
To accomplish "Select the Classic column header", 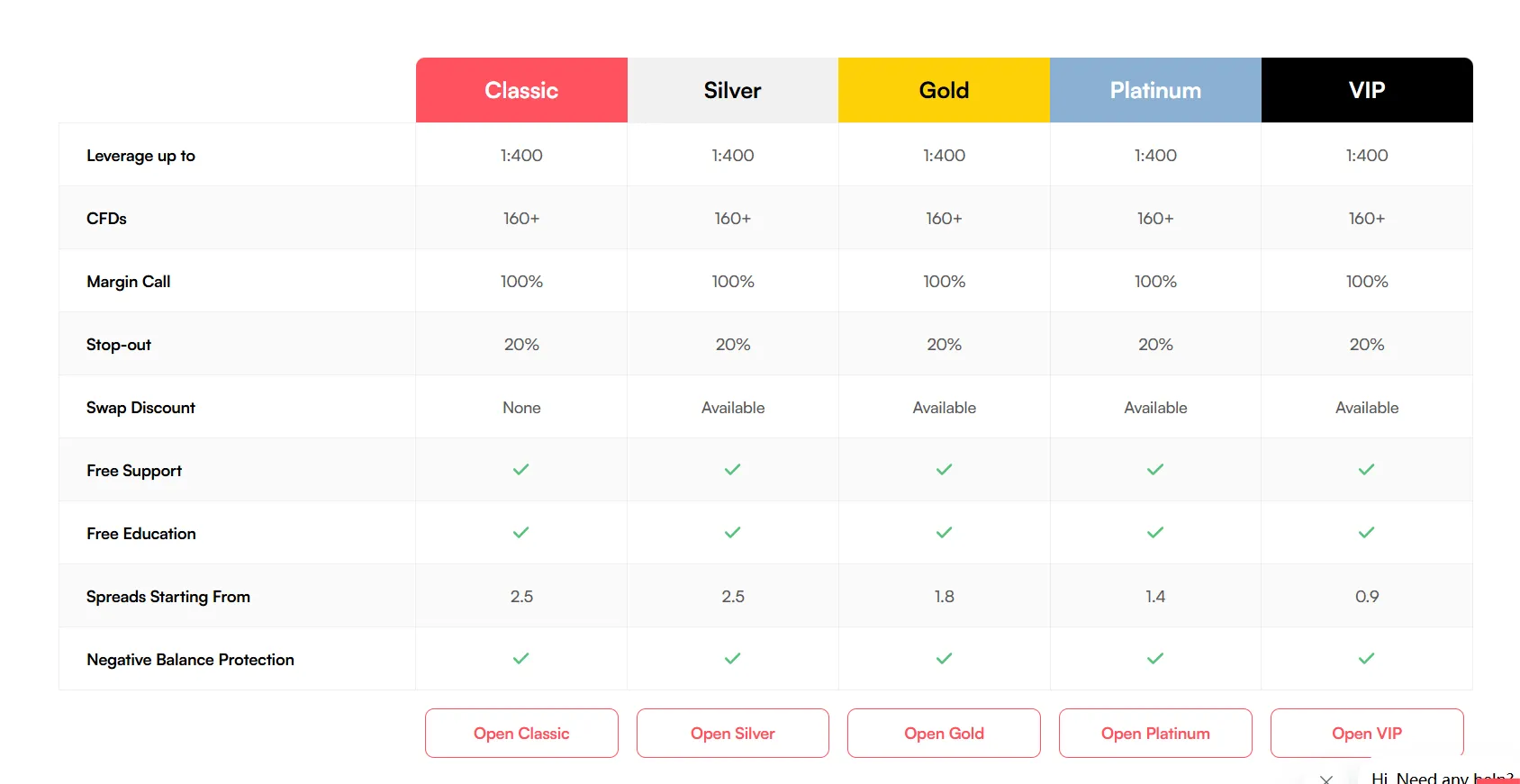I will click(x=521, y=90).
